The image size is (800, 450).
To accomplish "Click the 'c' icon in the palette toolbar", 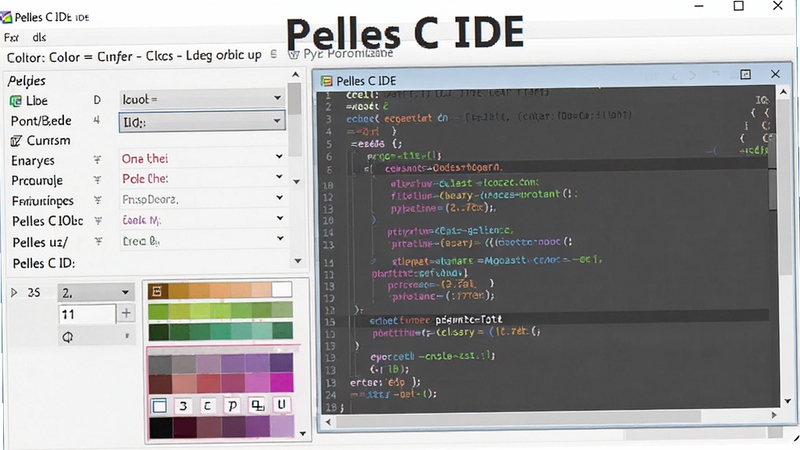I will (x=207, y=406).
